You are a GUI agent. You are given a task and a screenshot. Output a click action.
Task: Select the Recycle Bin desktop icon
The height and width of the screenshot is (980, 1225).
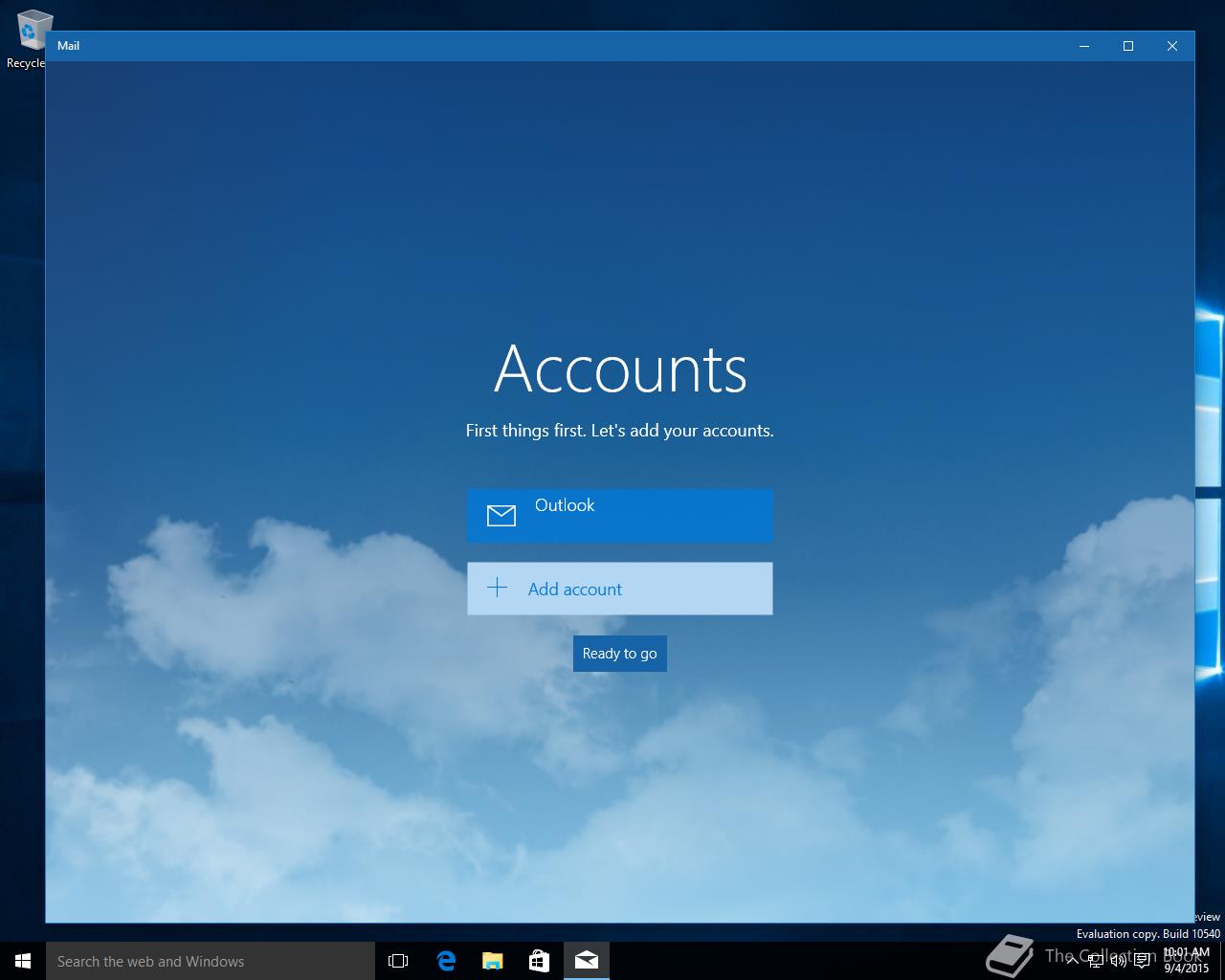29,40
